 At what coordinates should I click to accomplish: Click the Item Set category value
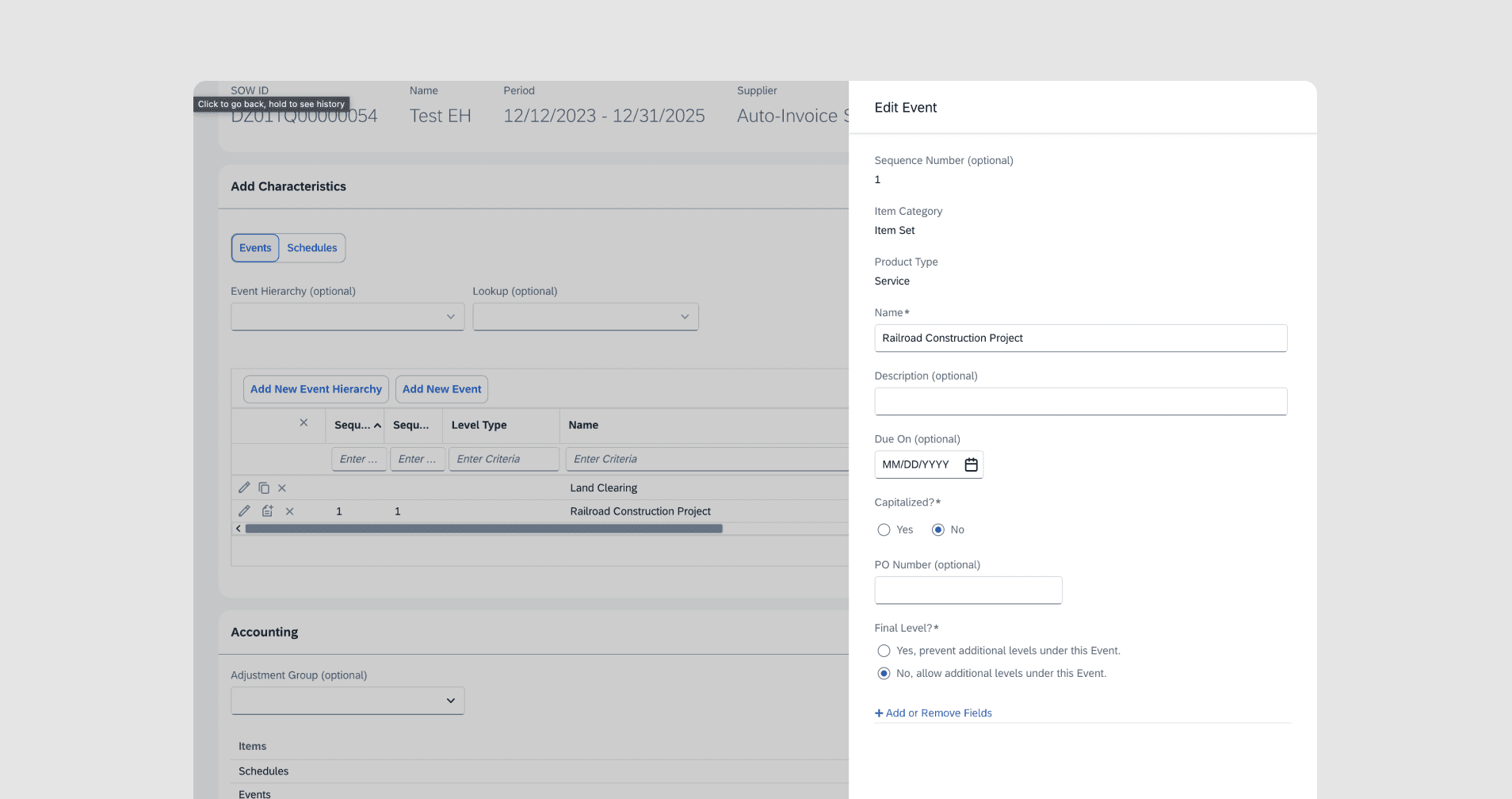point(895,231)
